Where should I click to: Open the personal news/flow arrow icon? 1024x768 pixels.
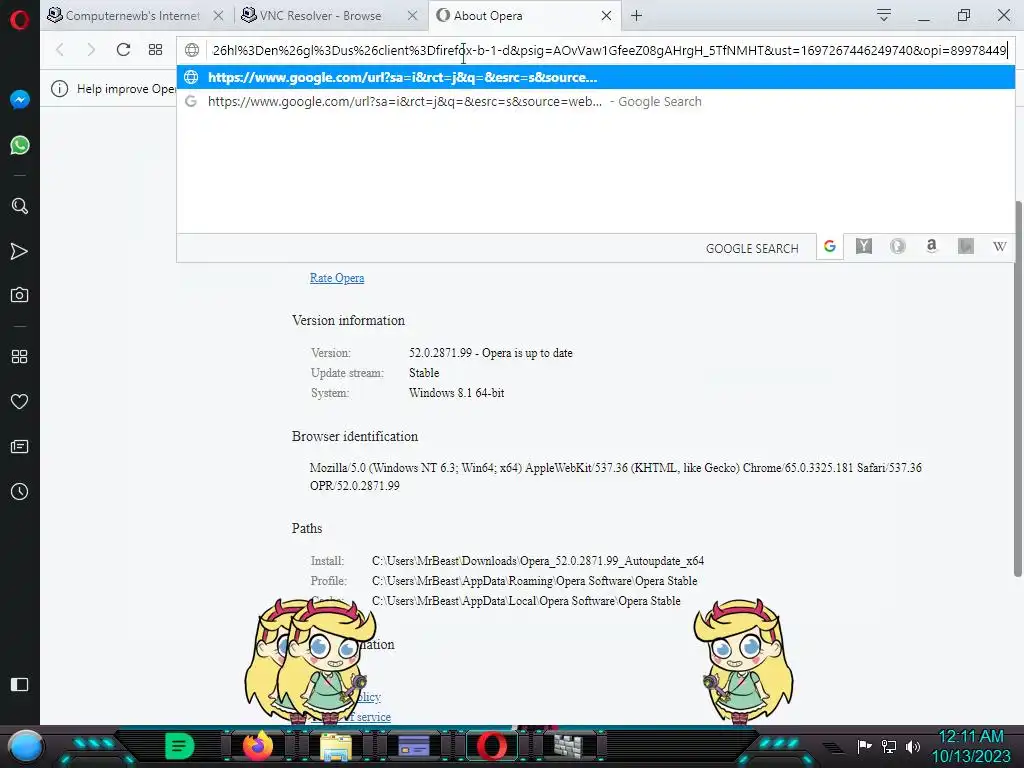pos(20,251)
